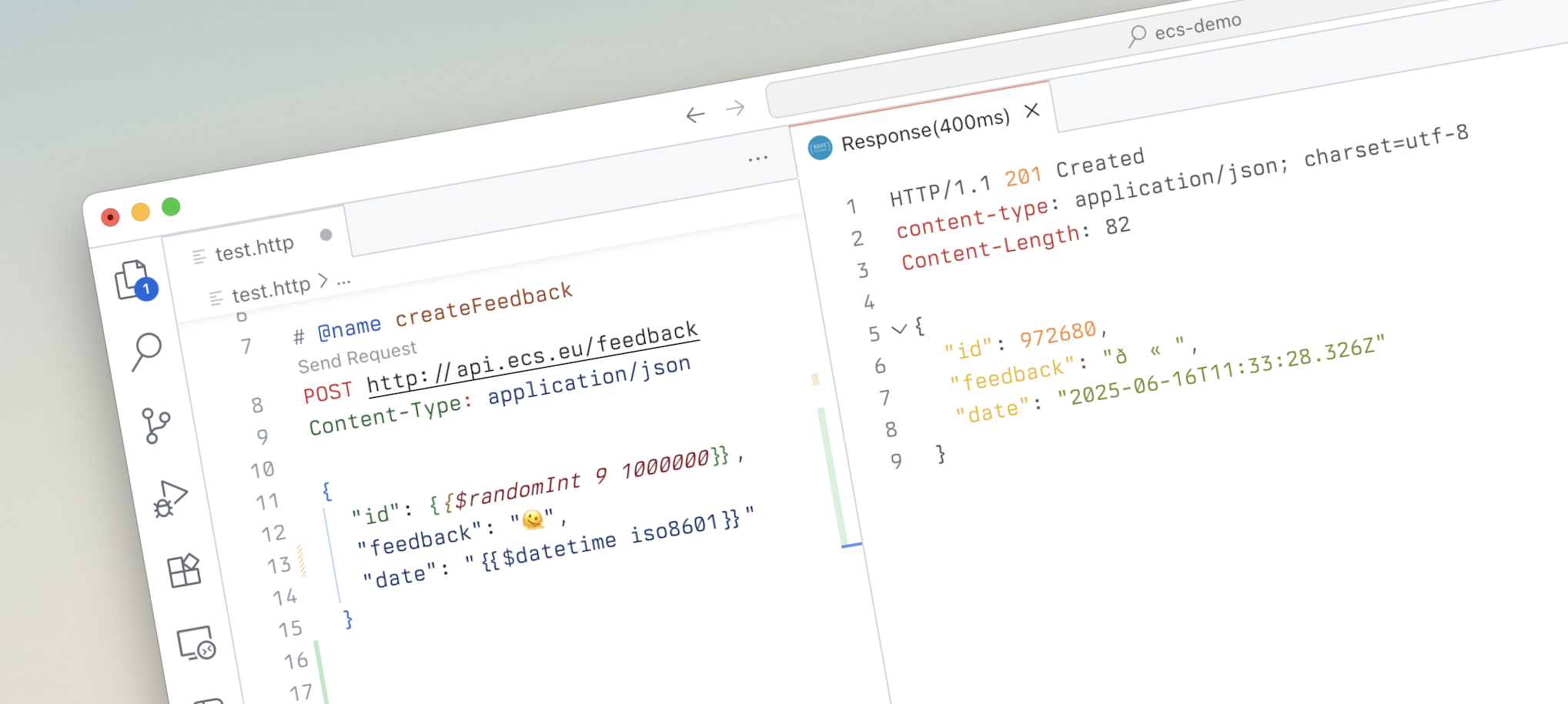Open the Remote Explorer view

196,643
